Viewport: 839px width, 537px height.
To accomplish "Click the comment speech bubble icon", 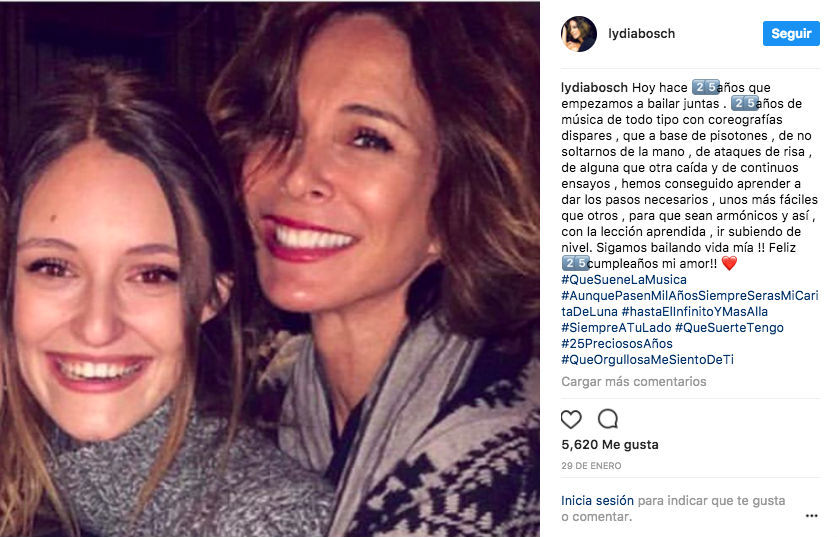I will tap(607, 419).
